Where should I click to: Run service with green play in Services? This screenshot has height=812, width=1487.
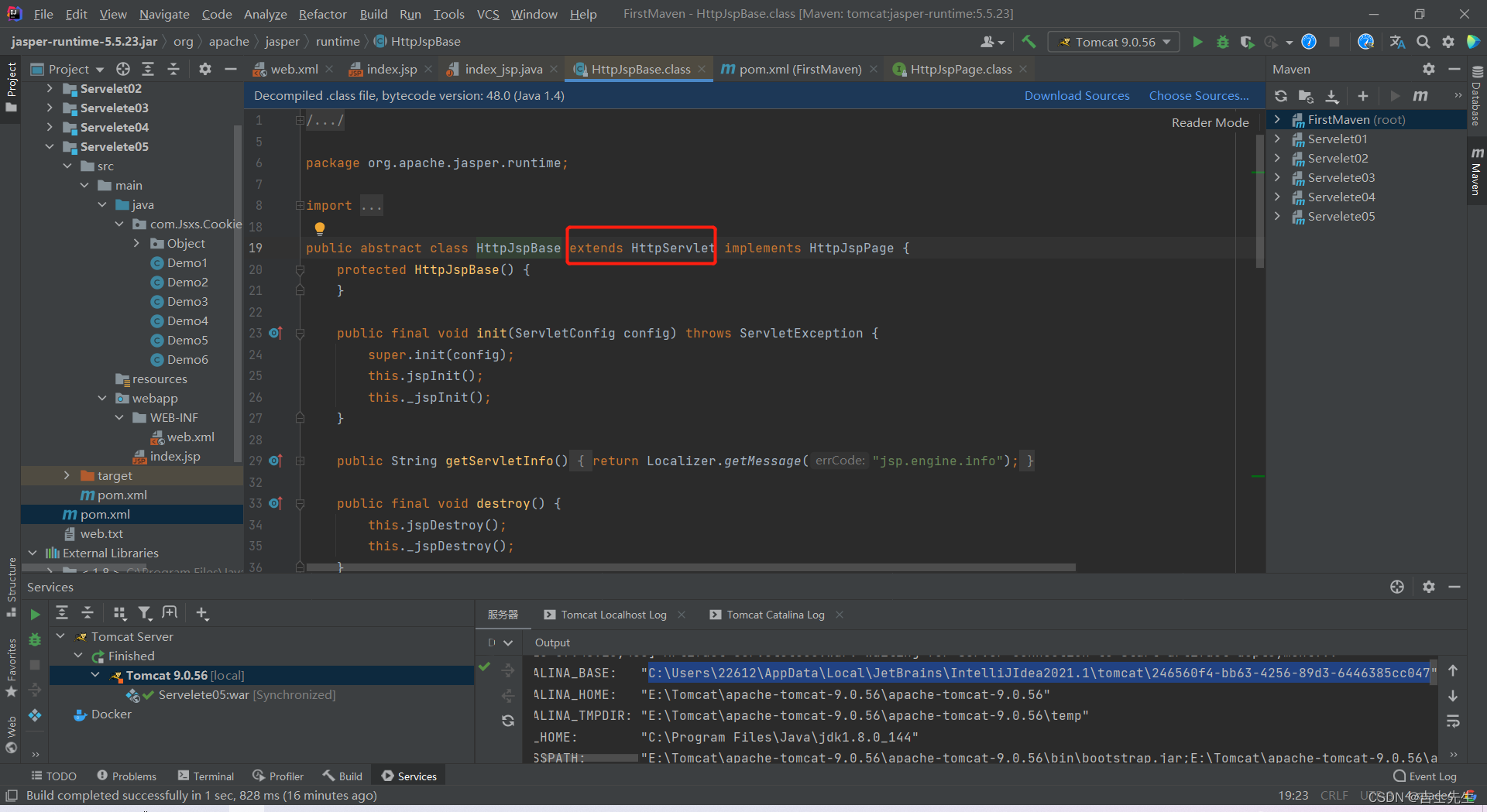point(35,614)
